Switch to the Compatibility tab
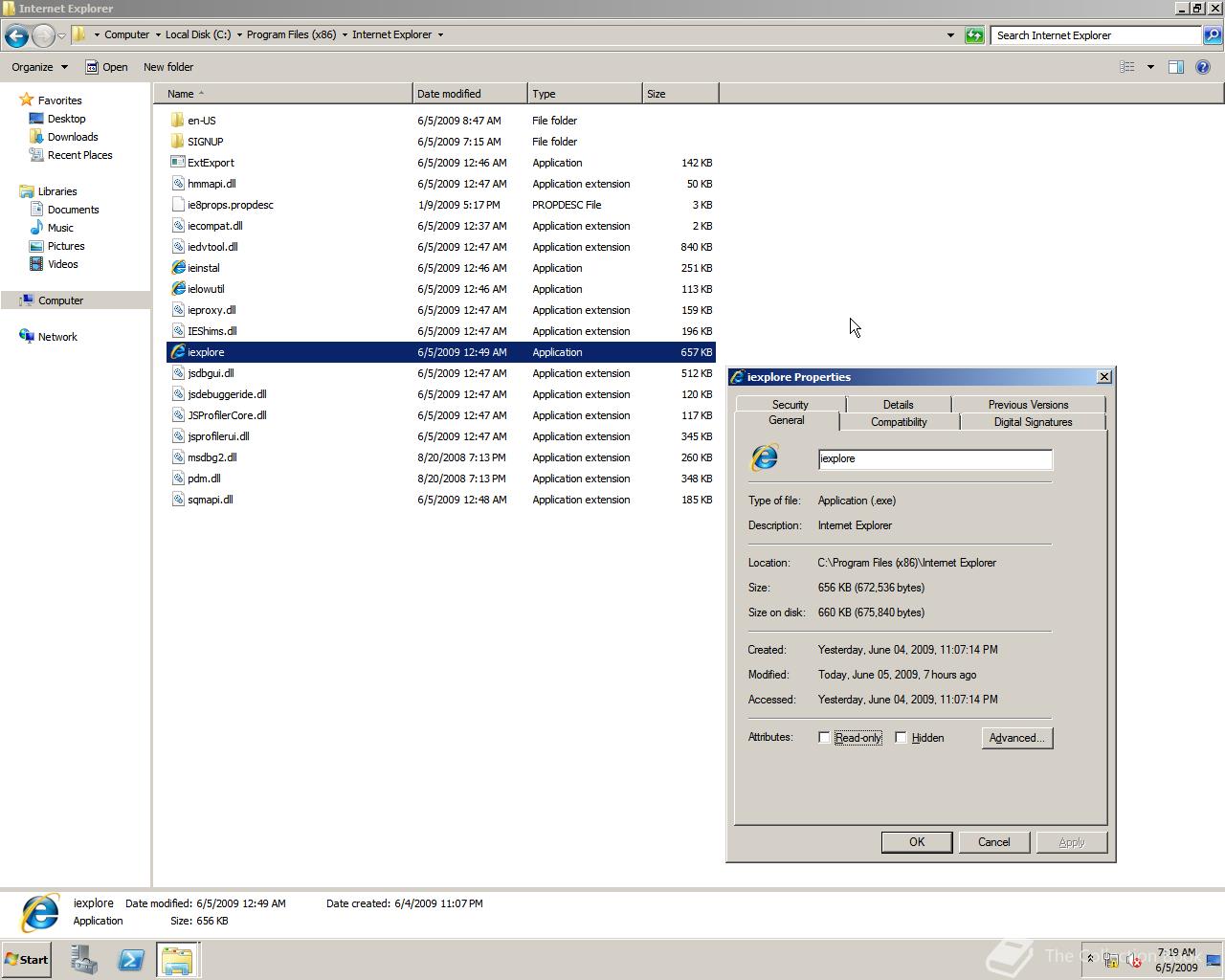The height and width of the screenshot is (980, 1225). pyautogui.click(x=899, y=422)
